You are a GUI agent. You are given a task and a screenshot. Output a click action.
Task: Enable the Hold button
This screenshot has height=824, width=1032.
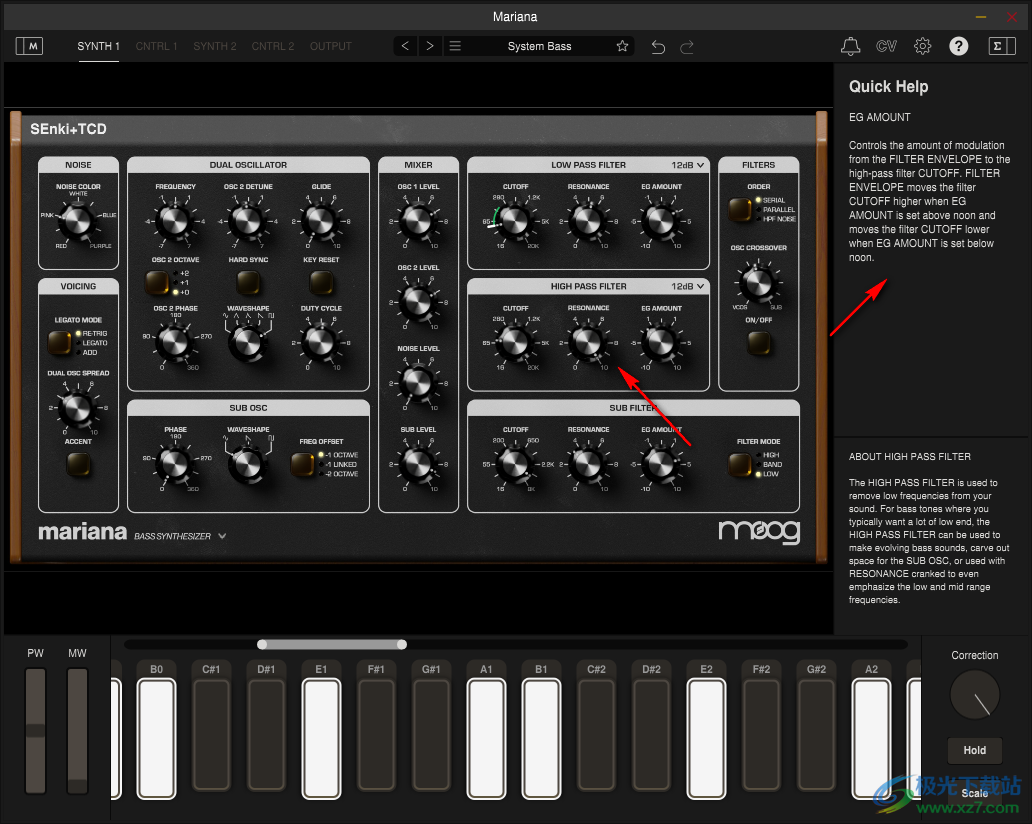point(974,750)
